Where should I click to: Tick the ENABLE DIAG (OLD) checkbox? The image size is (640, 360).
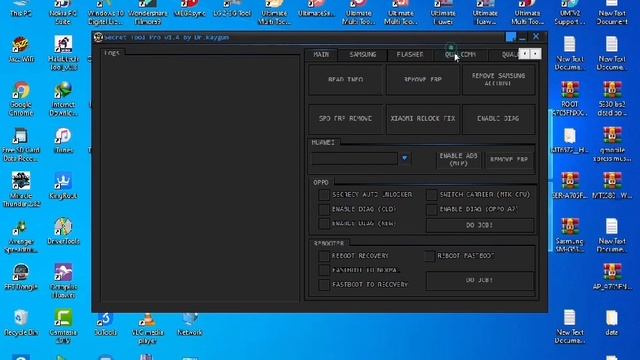324,209
